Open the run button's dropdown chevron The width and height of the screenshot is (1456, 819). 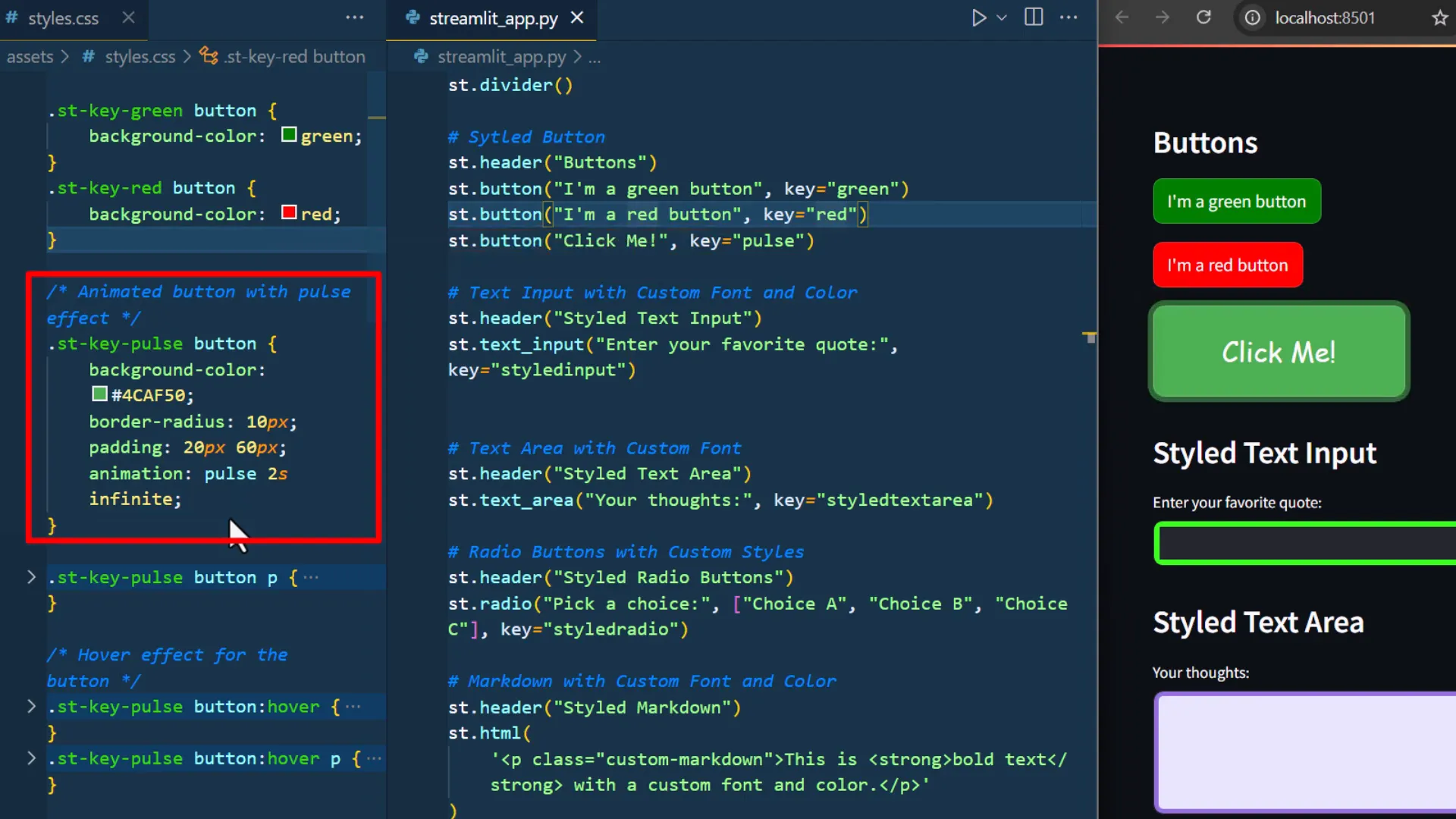[1002, 17]
